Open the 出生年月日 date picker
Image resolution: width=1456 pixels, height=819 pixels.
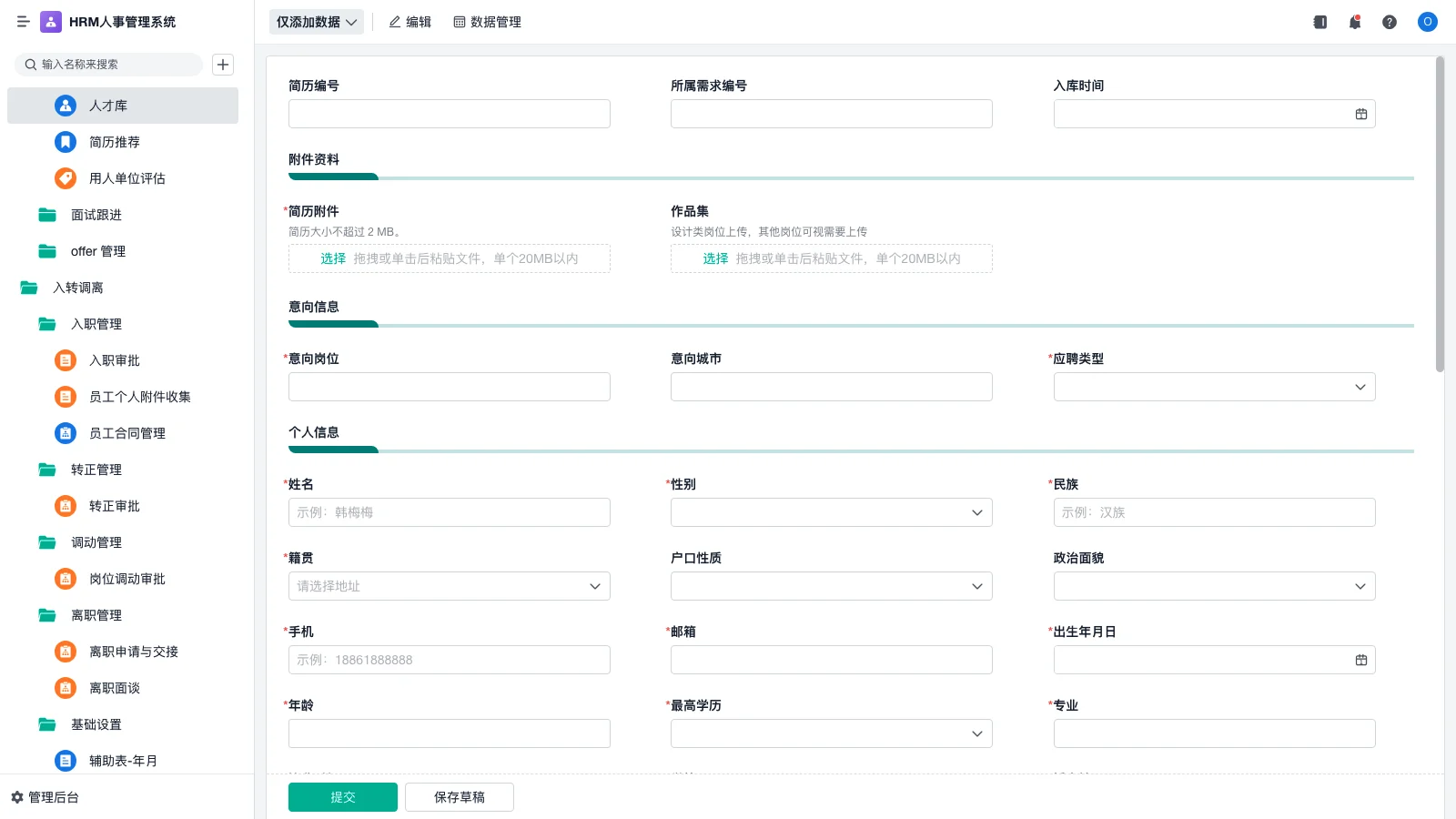[1360, 660]
